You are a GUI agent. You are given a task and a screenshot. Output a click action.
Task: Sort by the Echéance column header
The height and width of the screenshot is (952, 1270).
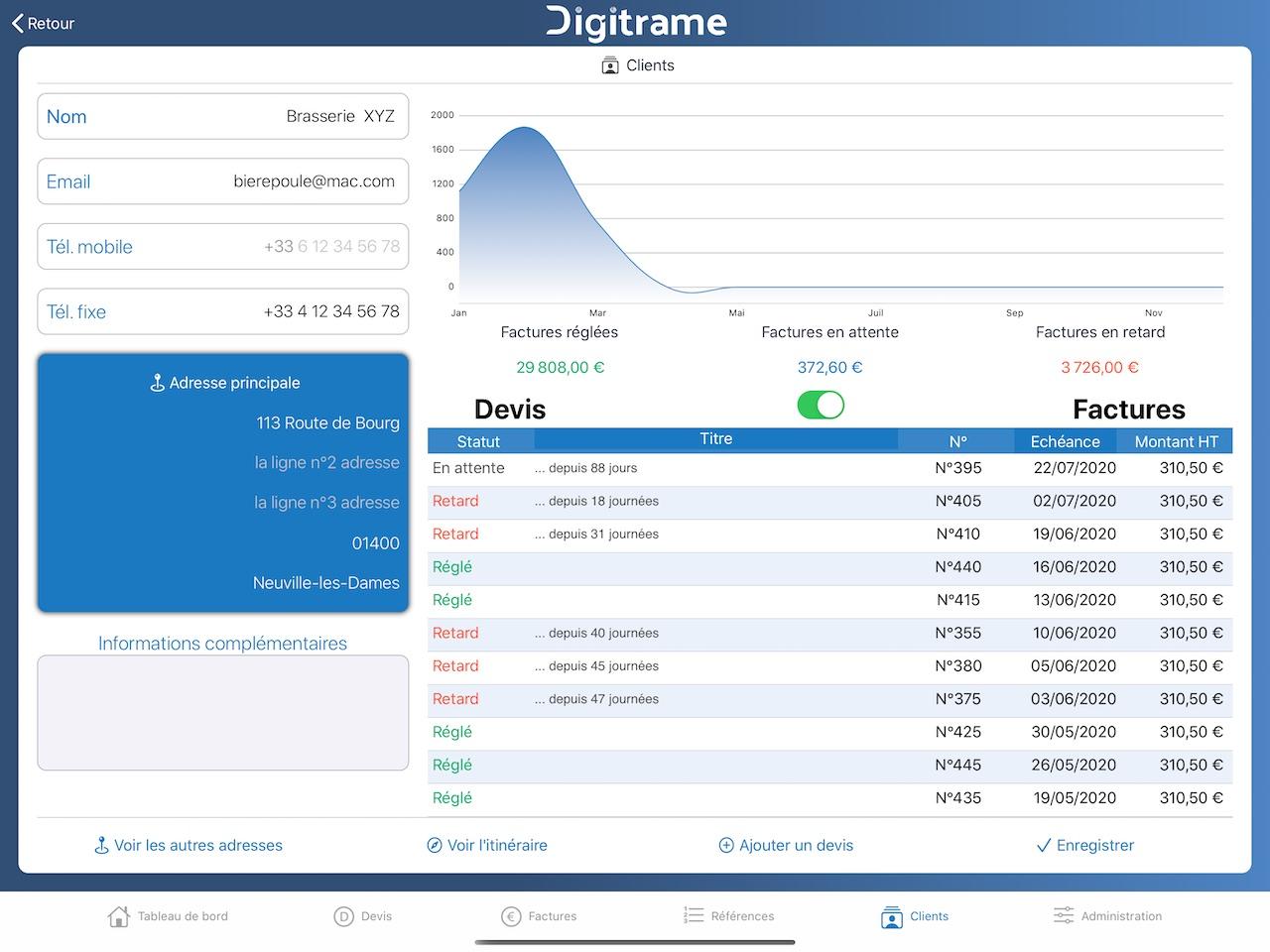pos(1065,441)
